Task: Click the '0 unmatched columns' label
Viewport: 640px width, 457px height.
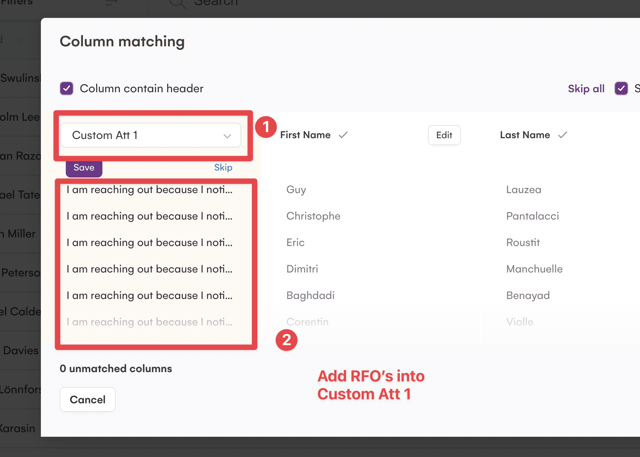Action: click(x=116, y=368)
